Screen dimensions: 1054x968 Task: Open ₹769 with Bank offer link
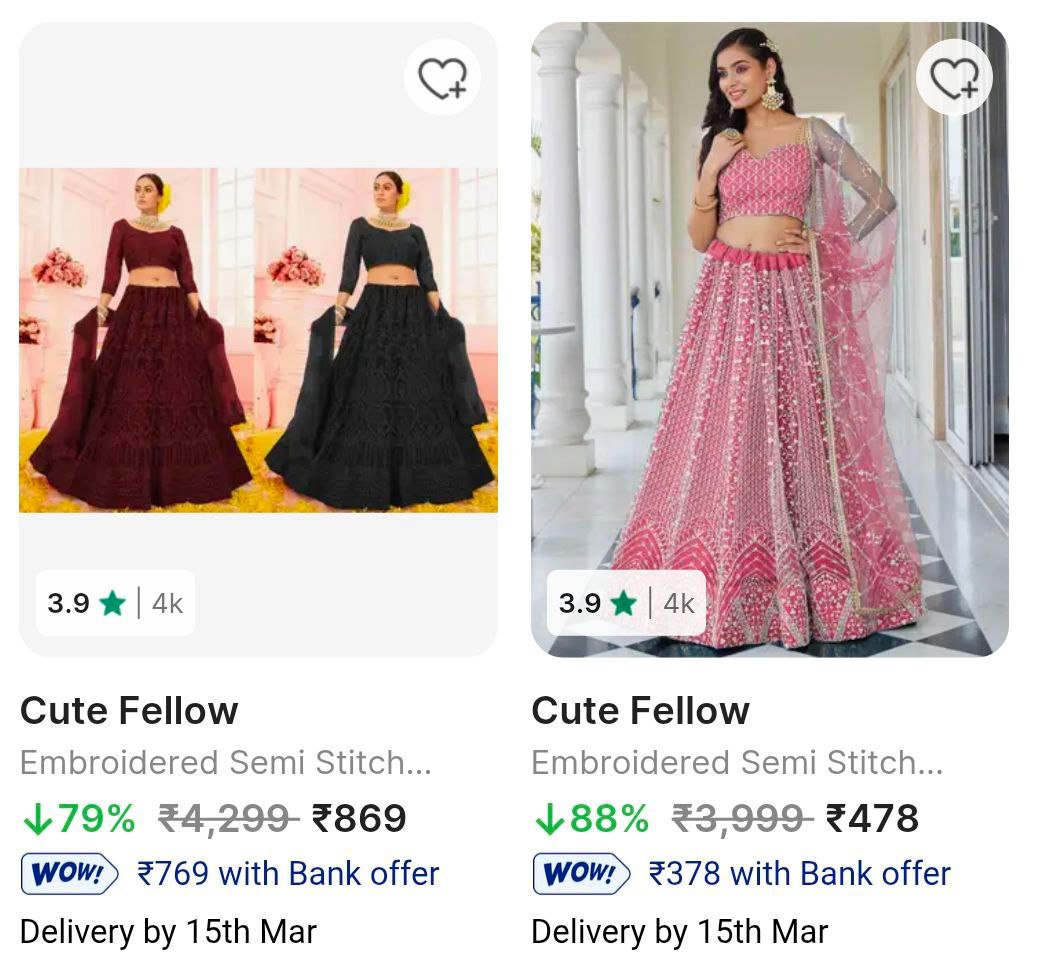click(x=288, y=874)
